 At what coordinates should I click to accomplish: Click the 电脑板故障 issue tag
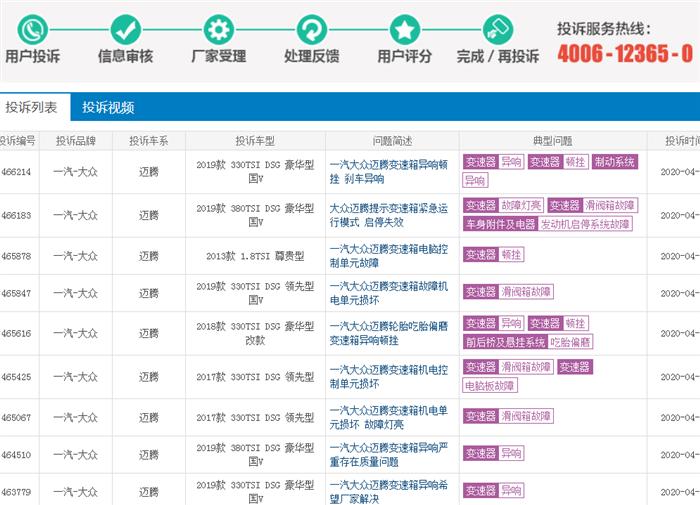tap(490, 385)
